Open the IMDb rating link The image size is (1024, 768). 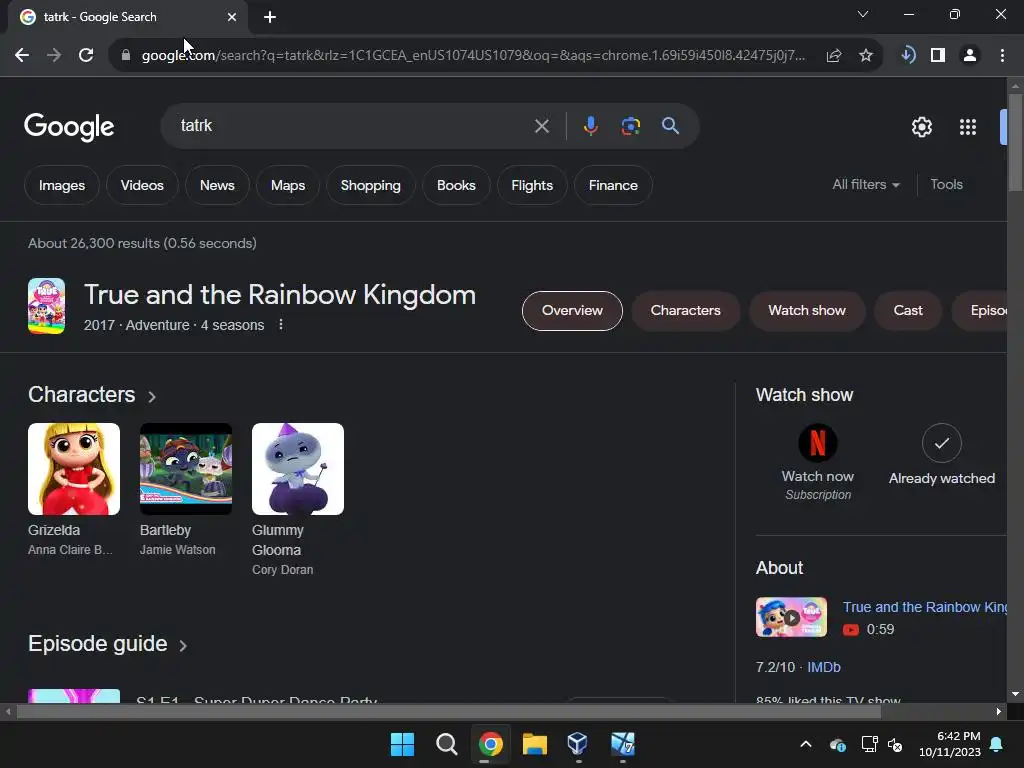click(x=824, y=667)
